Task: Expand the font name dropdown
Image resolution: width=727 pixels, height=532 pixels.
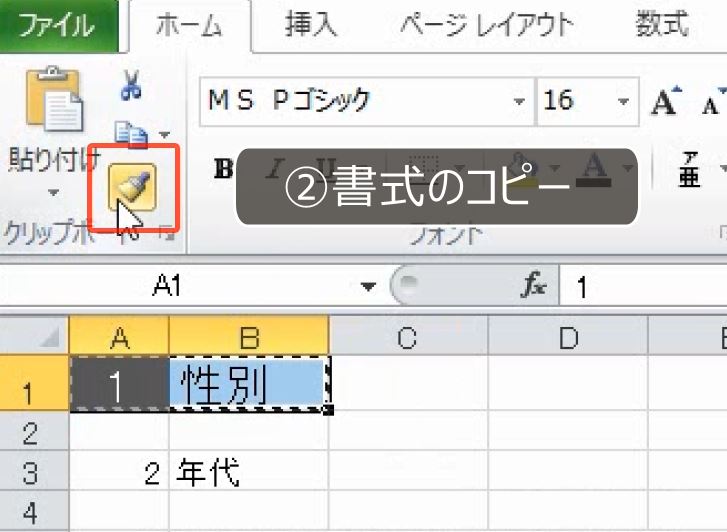Action: click(519, 102)
